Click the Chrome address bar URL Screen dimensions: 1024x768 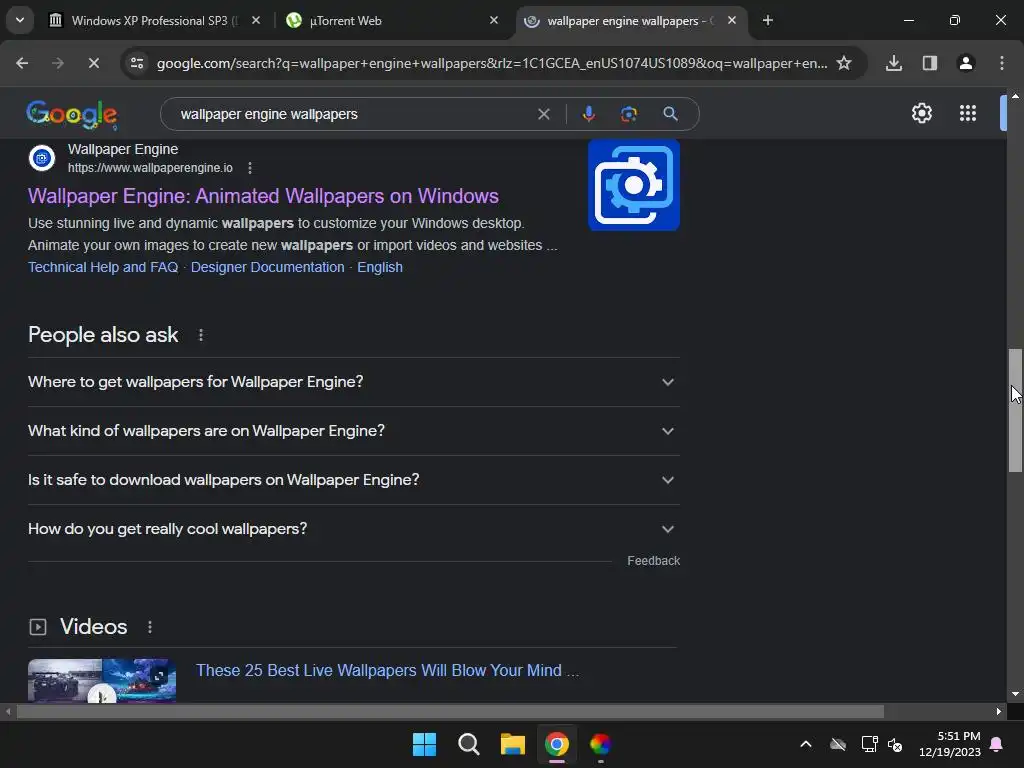[x=492, y=63]
